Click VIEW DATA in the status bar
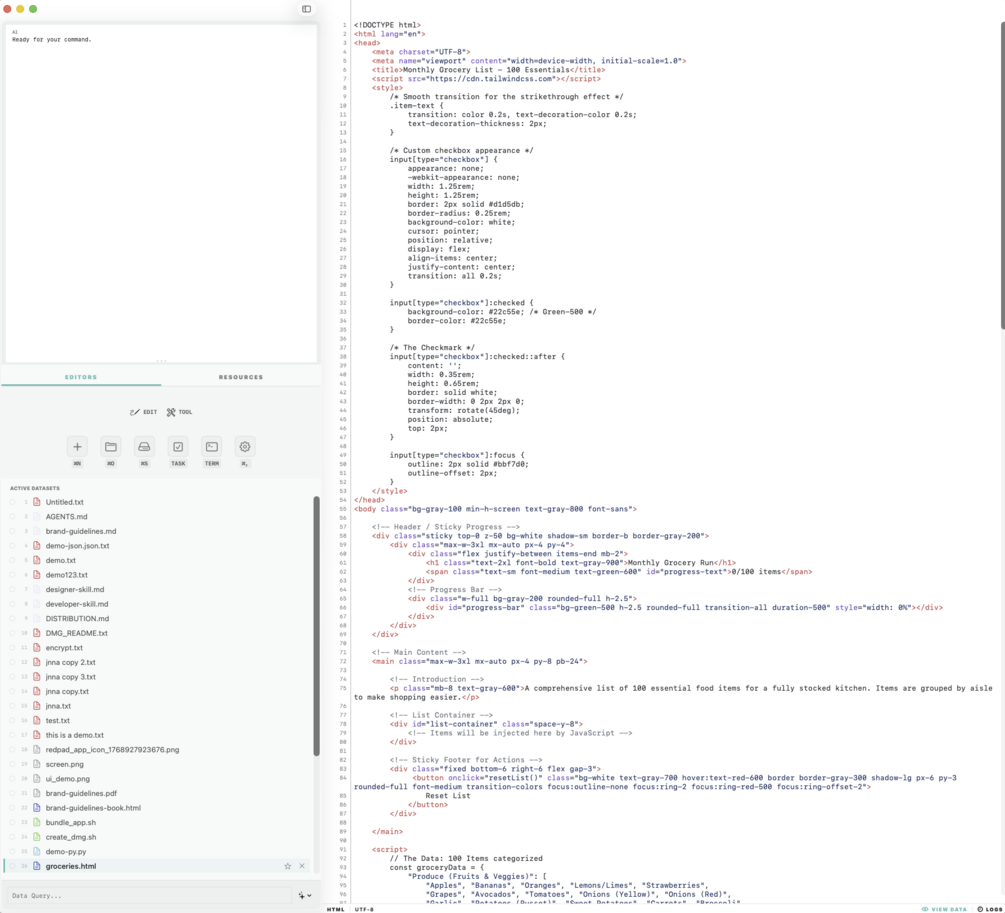 (x=944, y=909)
